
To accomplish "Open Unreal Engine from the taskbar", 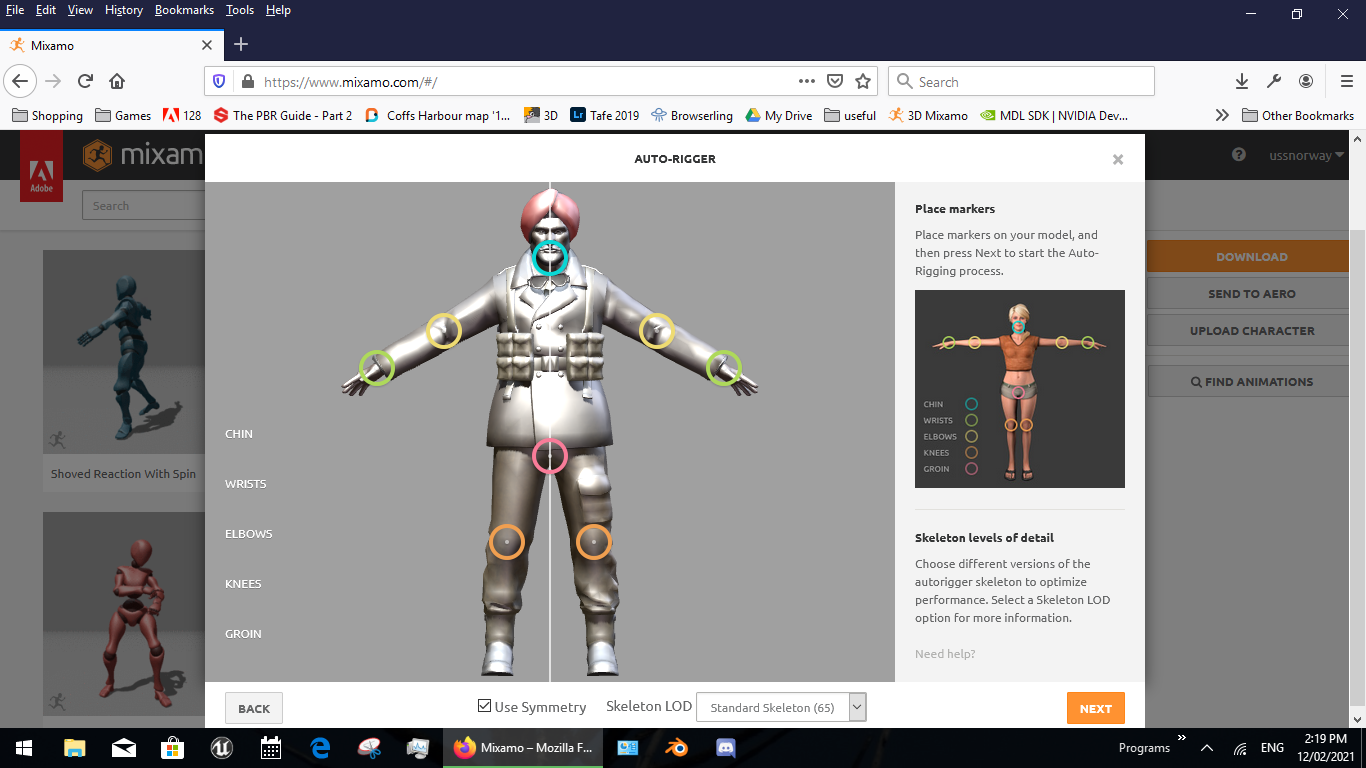I will click(x=221, y=747).
